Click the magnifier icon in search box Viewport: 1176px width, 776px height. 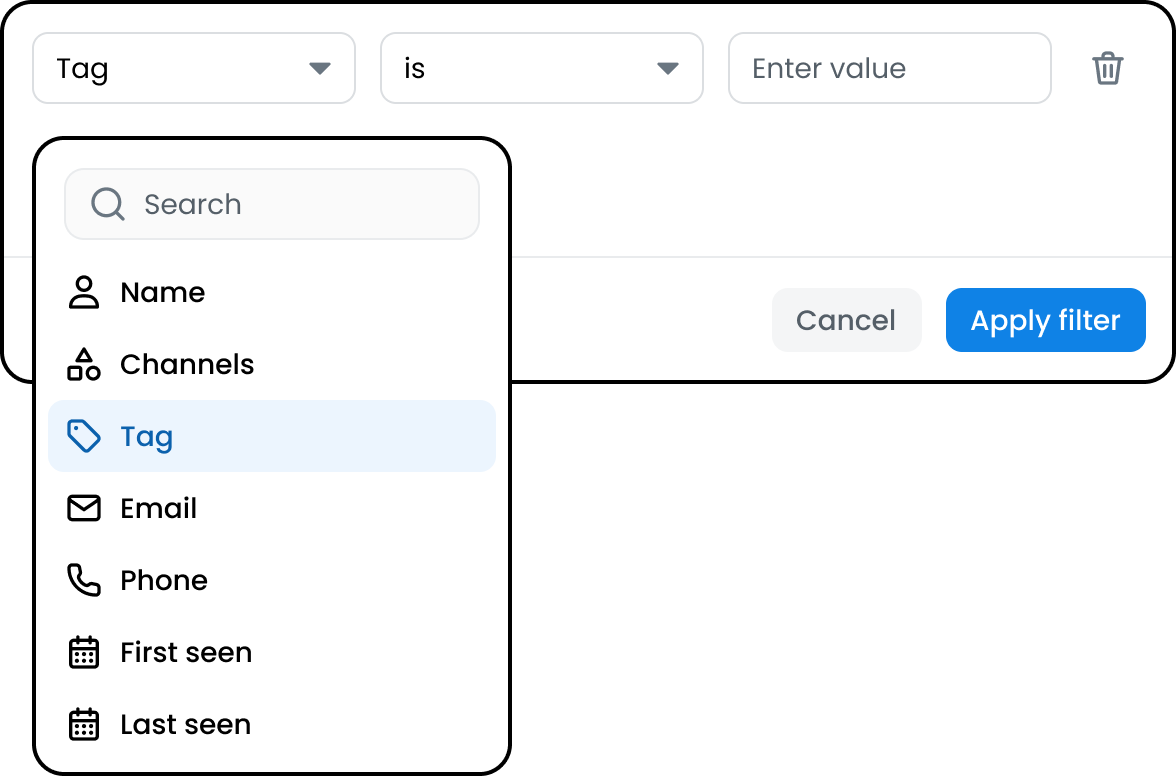(107, 204)
